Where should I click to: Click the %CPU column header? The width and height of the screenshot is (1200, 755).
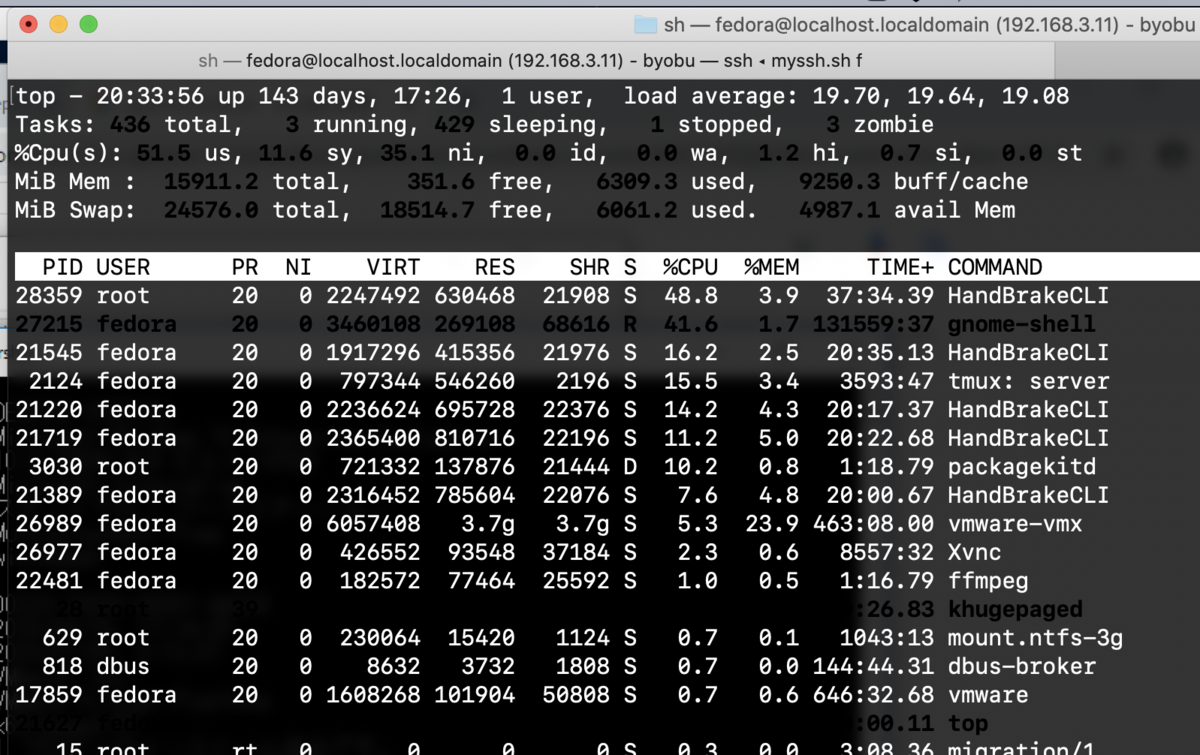pyautogui.click(x=691, y=267)
